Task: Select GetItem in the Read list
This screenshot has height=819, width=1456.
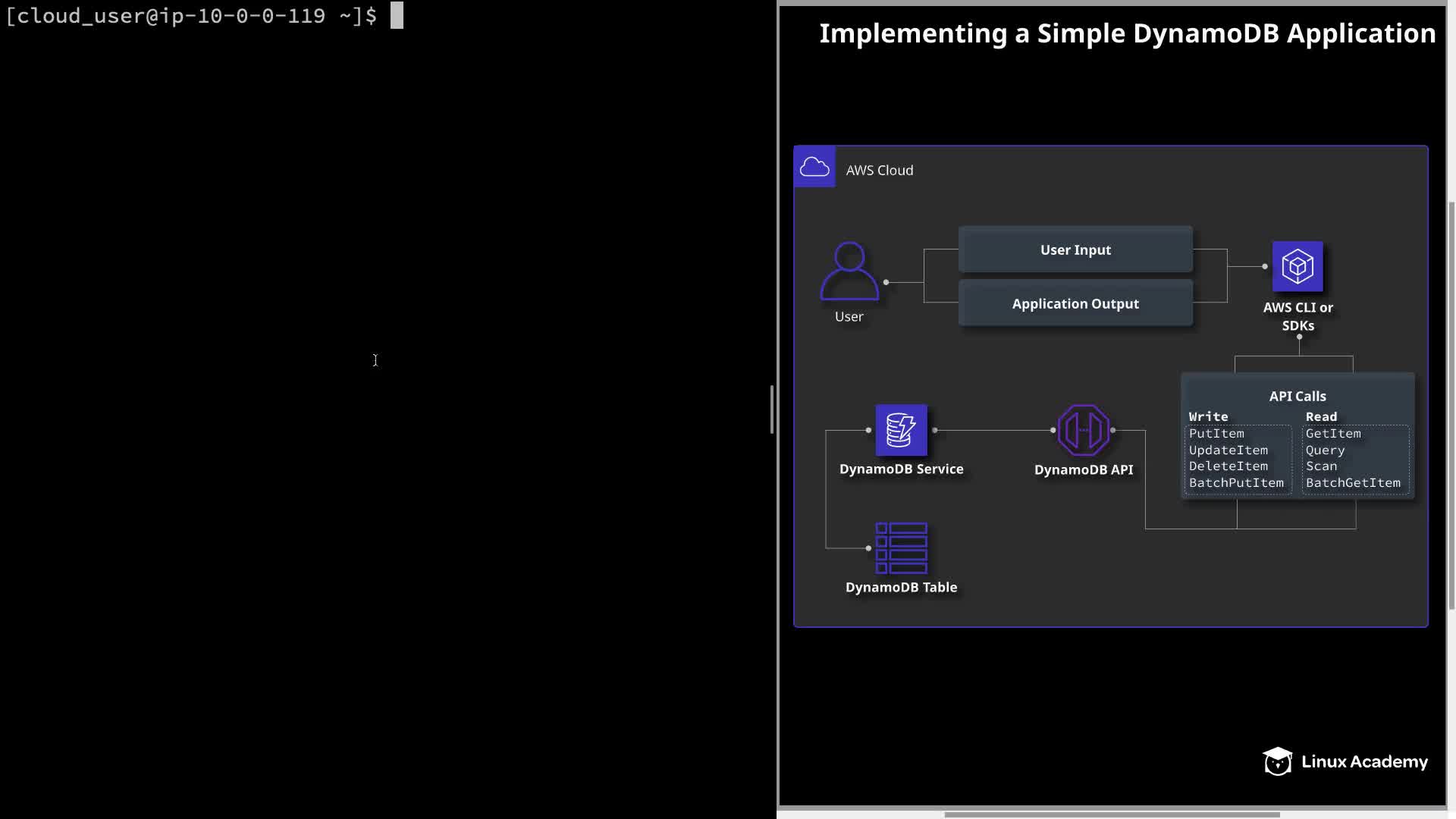Action: tap(1333, 434)
